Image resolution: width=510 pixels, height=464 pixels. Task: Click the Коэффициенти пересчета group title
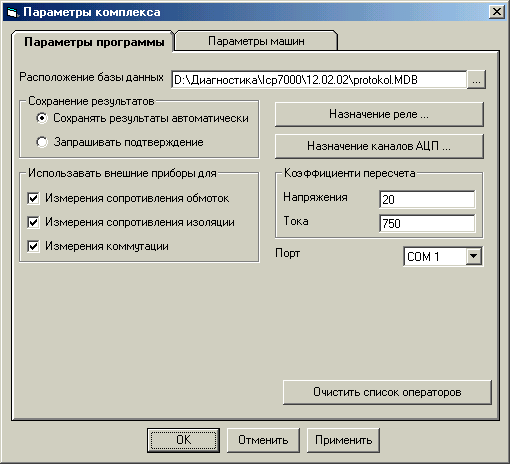(x=349, y=173)
